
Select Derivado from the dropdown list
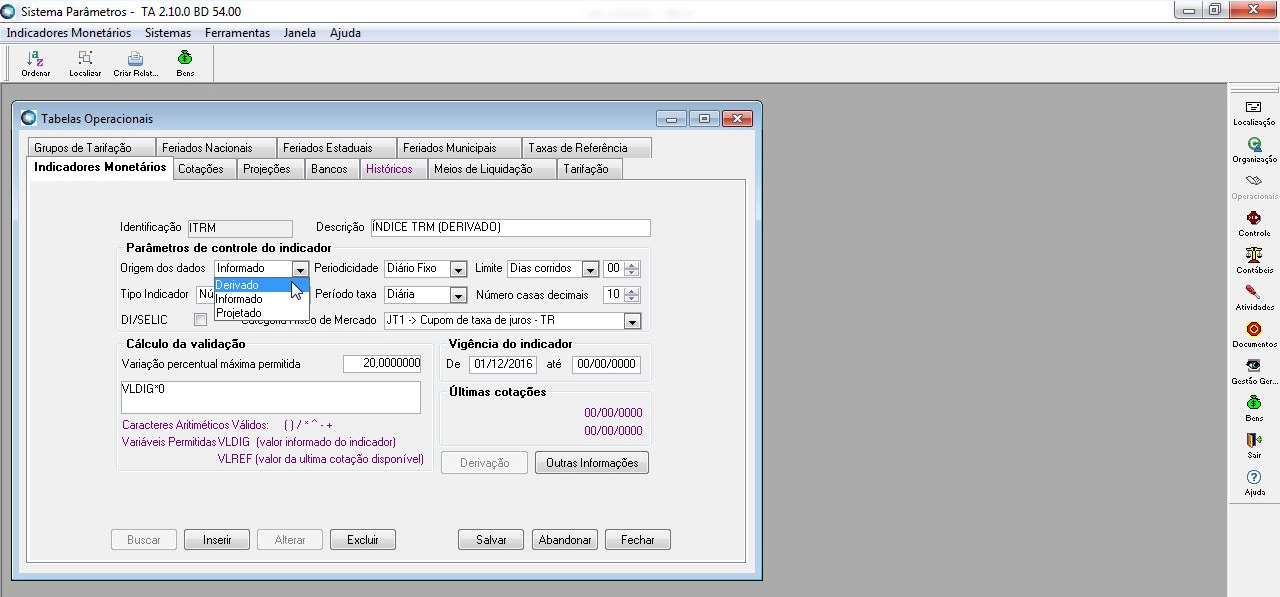262,285
